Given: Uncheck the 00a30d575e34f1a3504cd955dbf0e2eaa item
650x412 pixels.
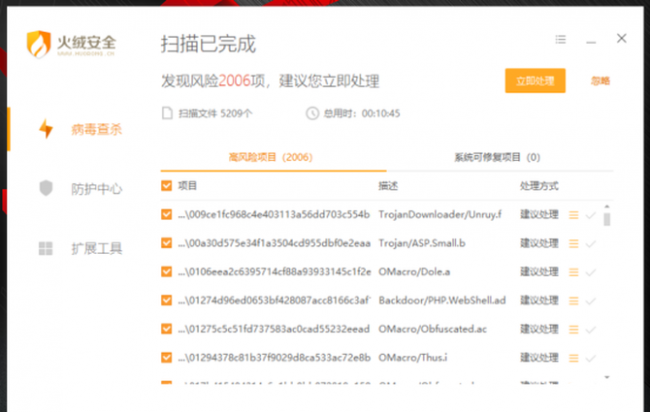Looking at the screenshot, I should coord(167,243).
